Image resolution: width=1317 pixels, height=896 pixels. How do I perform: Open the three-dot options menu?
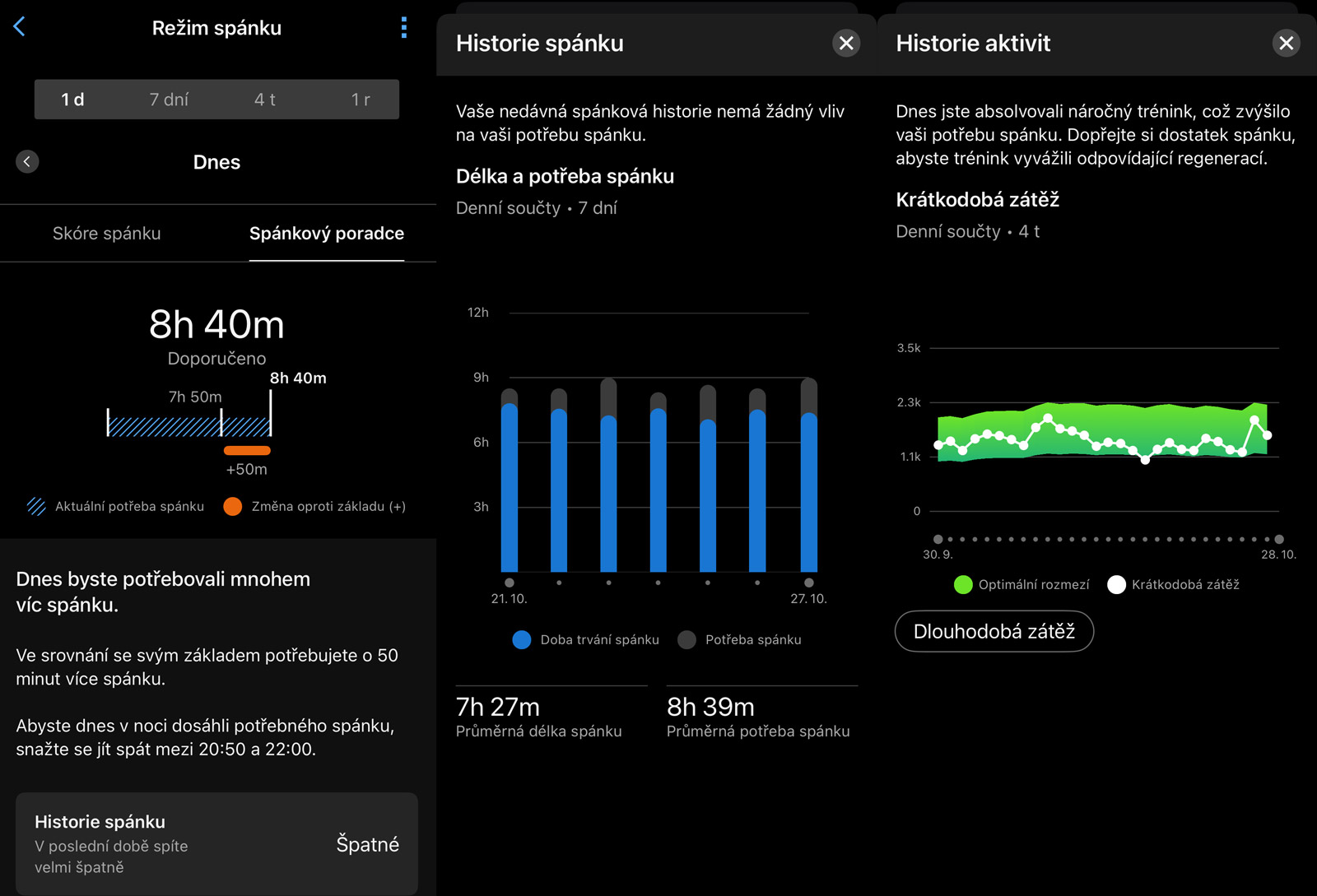click(x=403, y=28)
